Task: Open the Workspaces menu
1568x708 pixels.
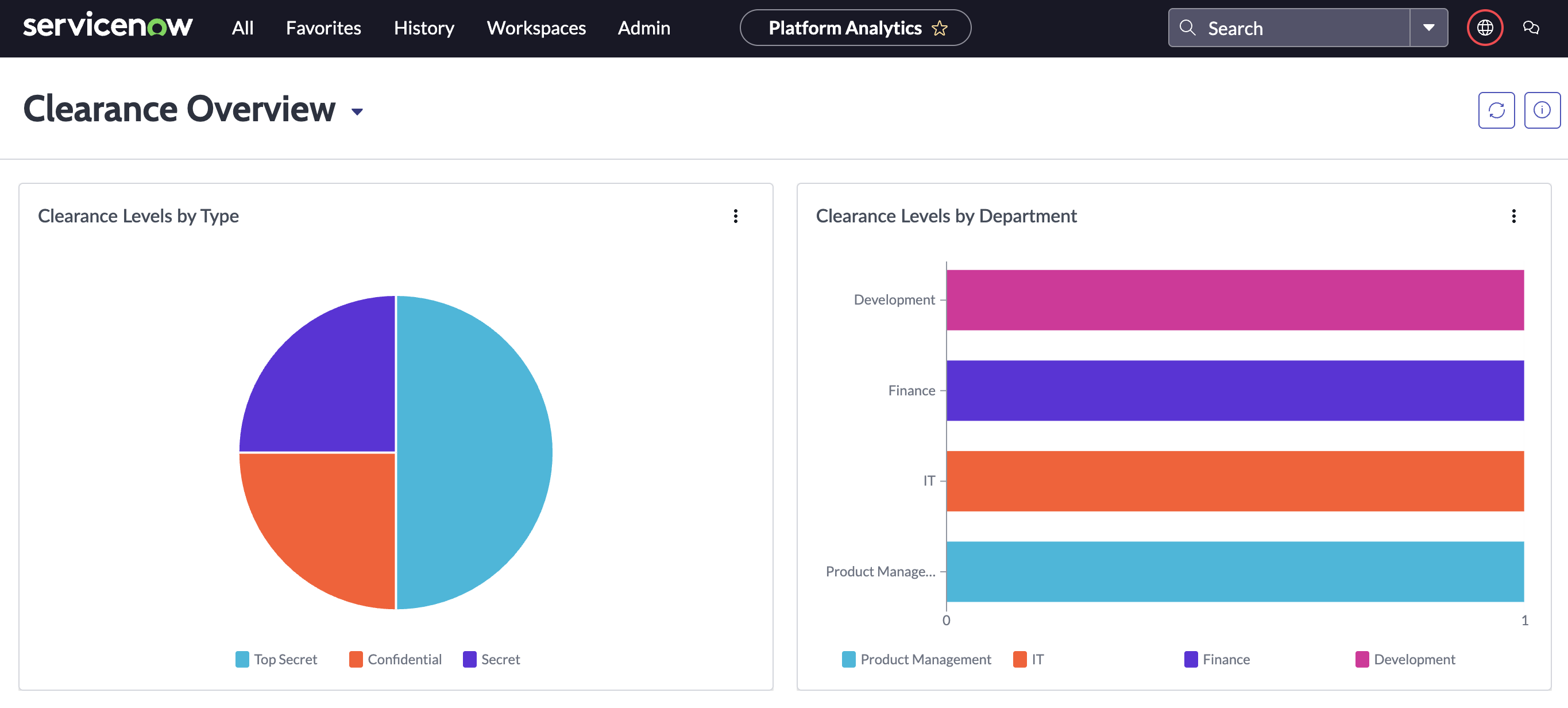Action: click(x=536, y=28)
